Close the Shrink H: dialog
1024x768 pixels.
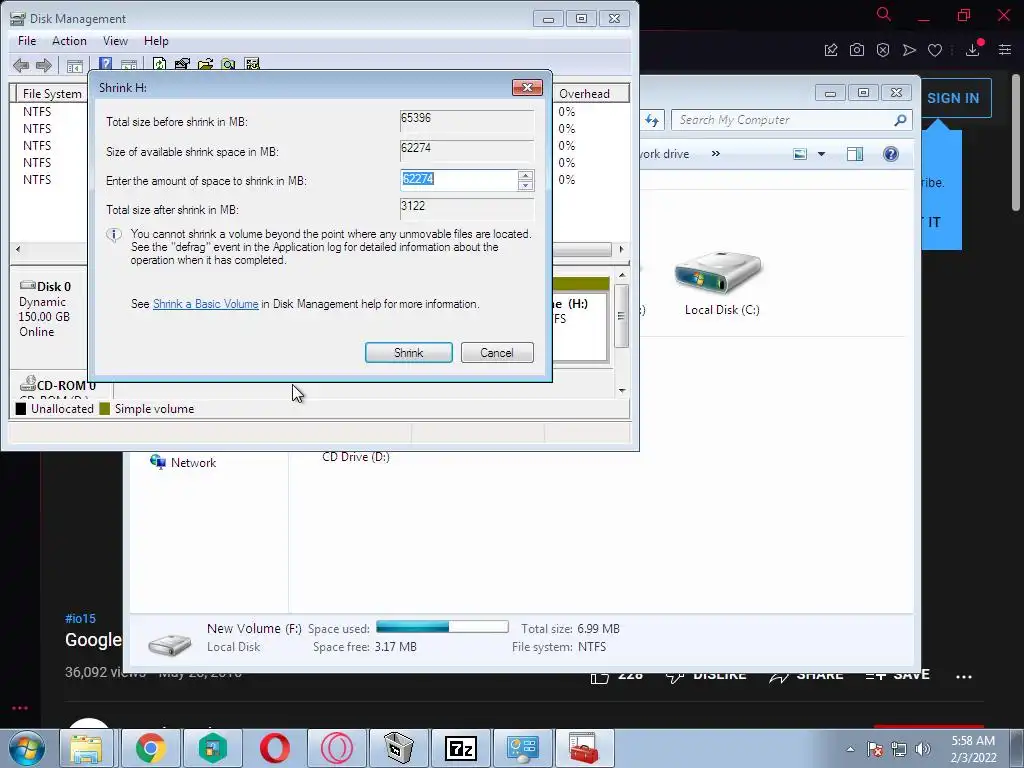click(x=528, y=87)
